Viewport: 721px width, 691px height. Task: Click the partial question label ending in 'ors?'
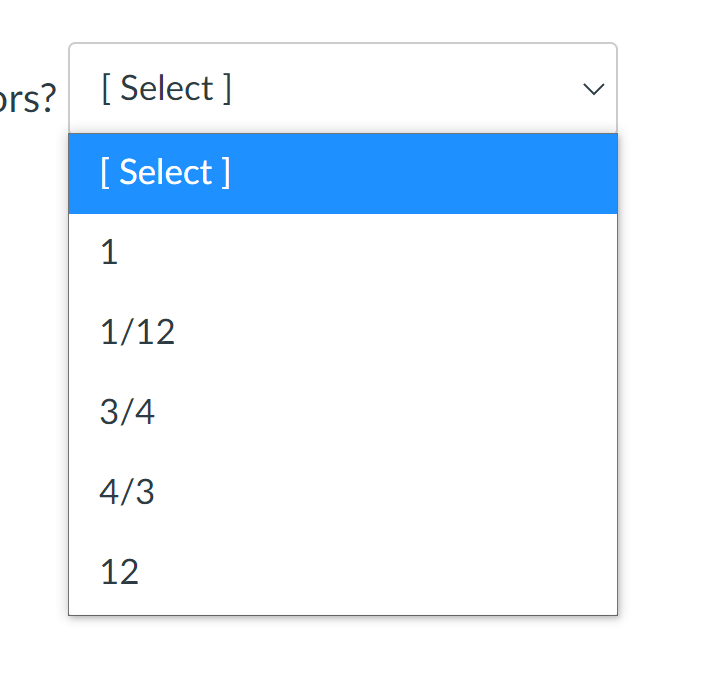(x=28, y=100)
